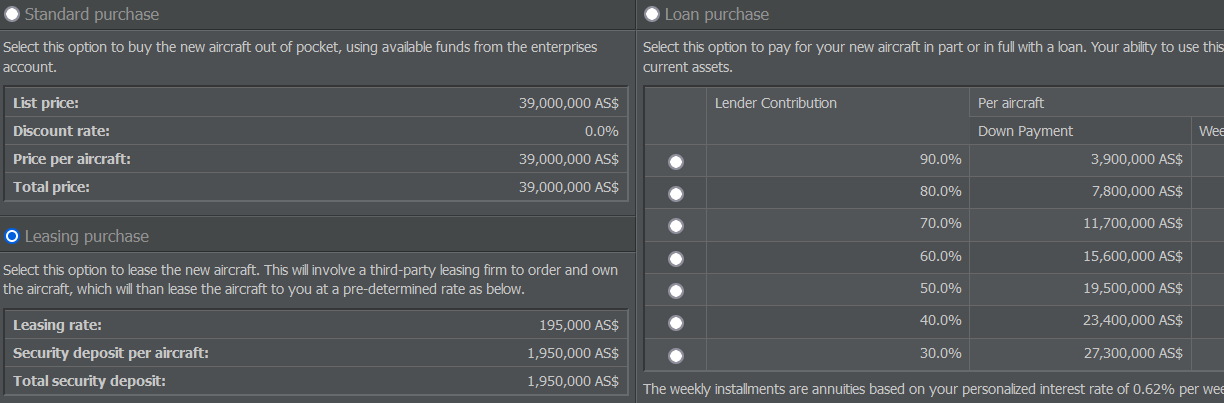This screenshot has height=403, width=1224.
Task: Choose the 30.0% lender contribution option
Action: (x=676, y=354)
